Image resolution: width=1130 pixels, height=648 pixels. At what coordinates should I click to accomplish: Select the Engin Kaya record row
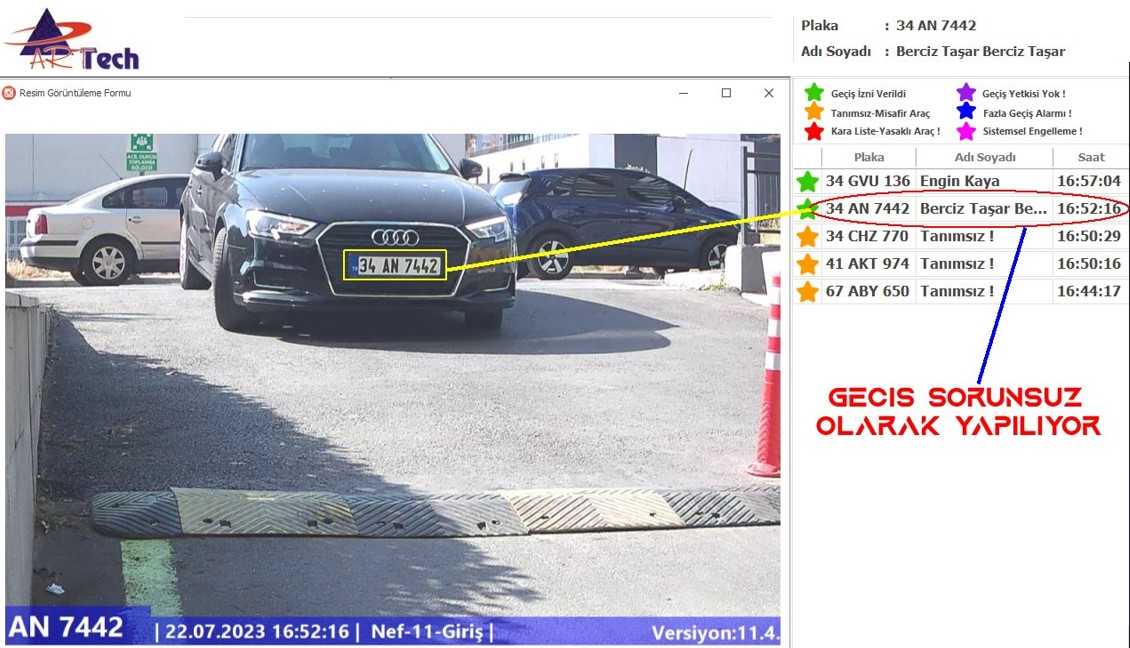[x=961, y=181]
